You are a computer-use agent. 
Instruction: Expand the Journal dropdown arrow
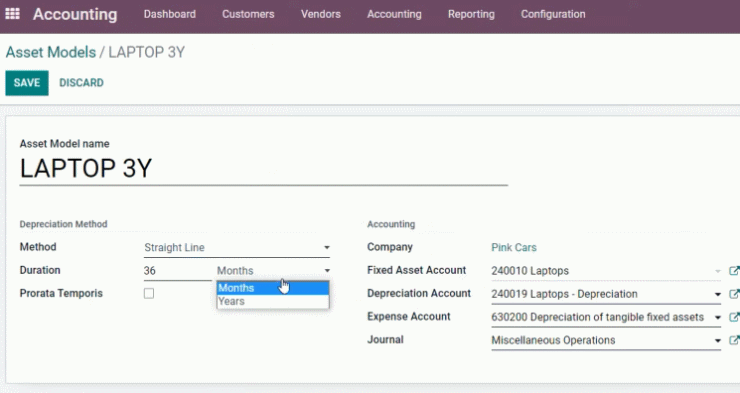coord(717,341)
